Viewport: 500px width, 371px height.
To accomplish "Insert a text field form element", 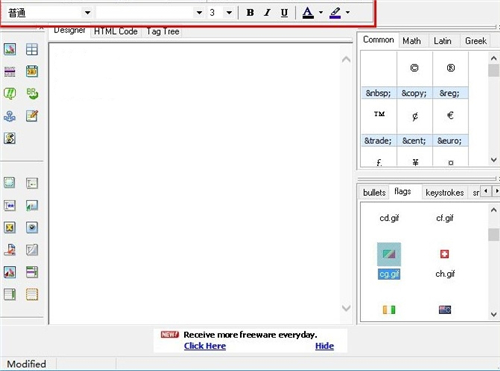I will point(32,183).
